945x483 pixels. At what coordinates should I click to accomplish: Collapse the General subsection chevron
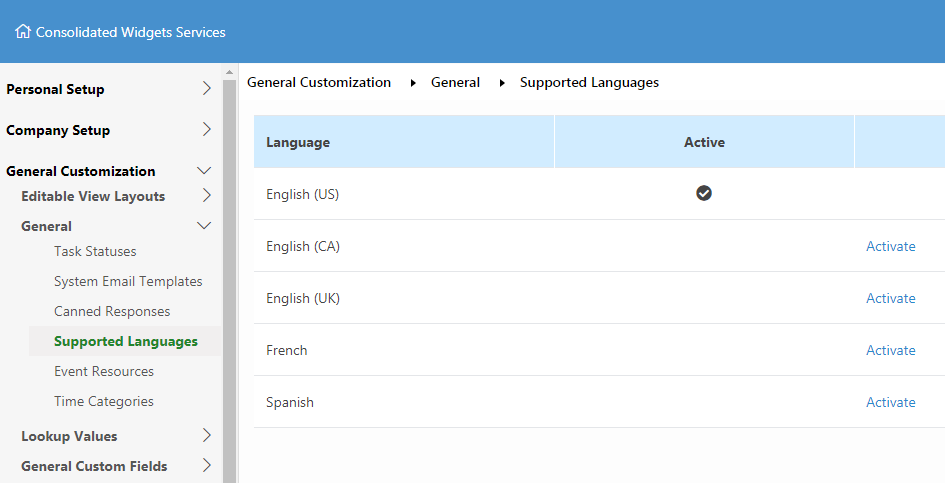pos(204,226)
